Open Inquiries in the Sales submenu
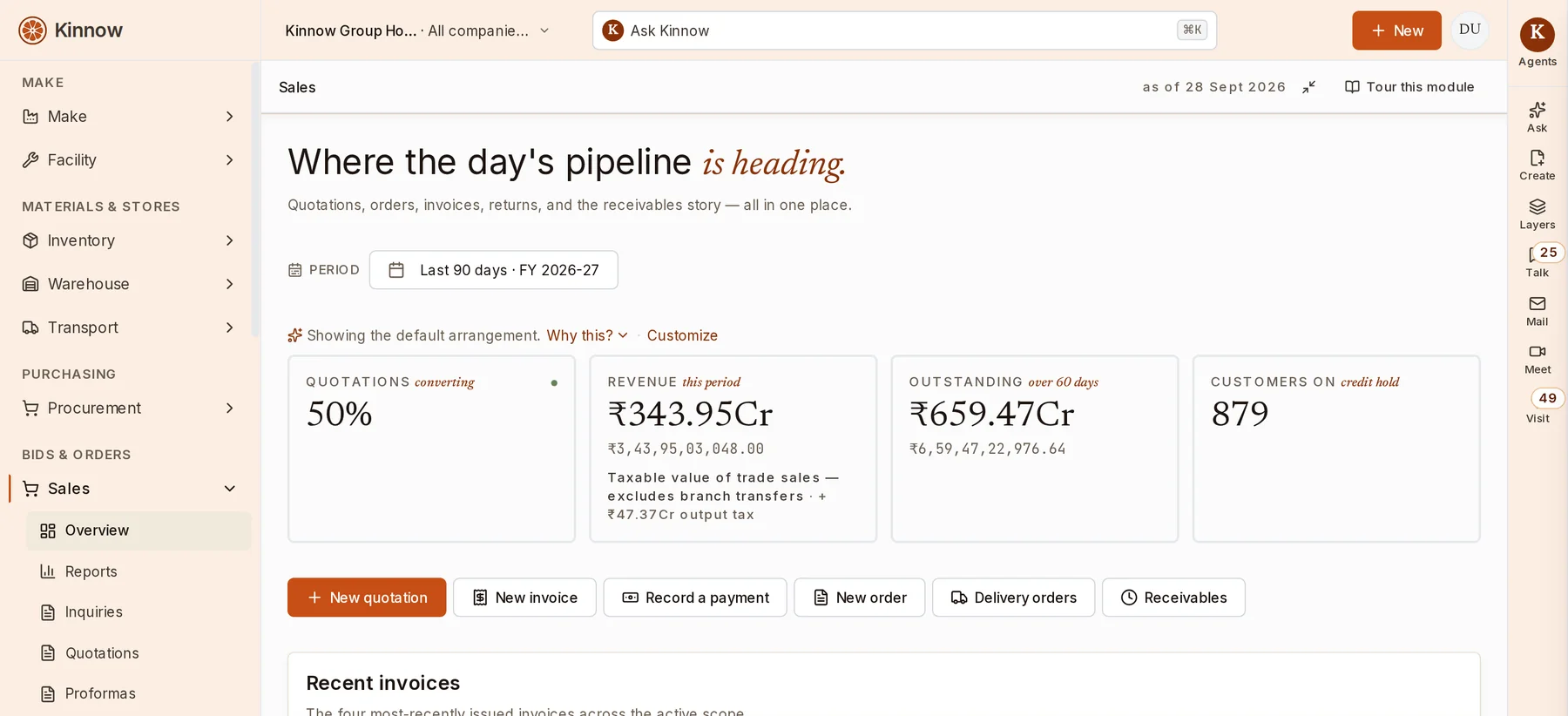Screen dimensions: 1568x716 point(139,612)
